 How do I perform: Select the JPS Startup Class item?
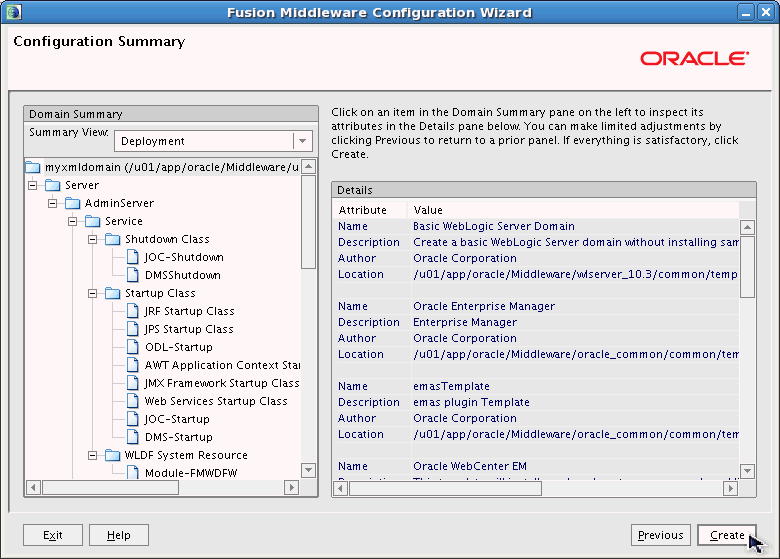[x=189, y=329]
